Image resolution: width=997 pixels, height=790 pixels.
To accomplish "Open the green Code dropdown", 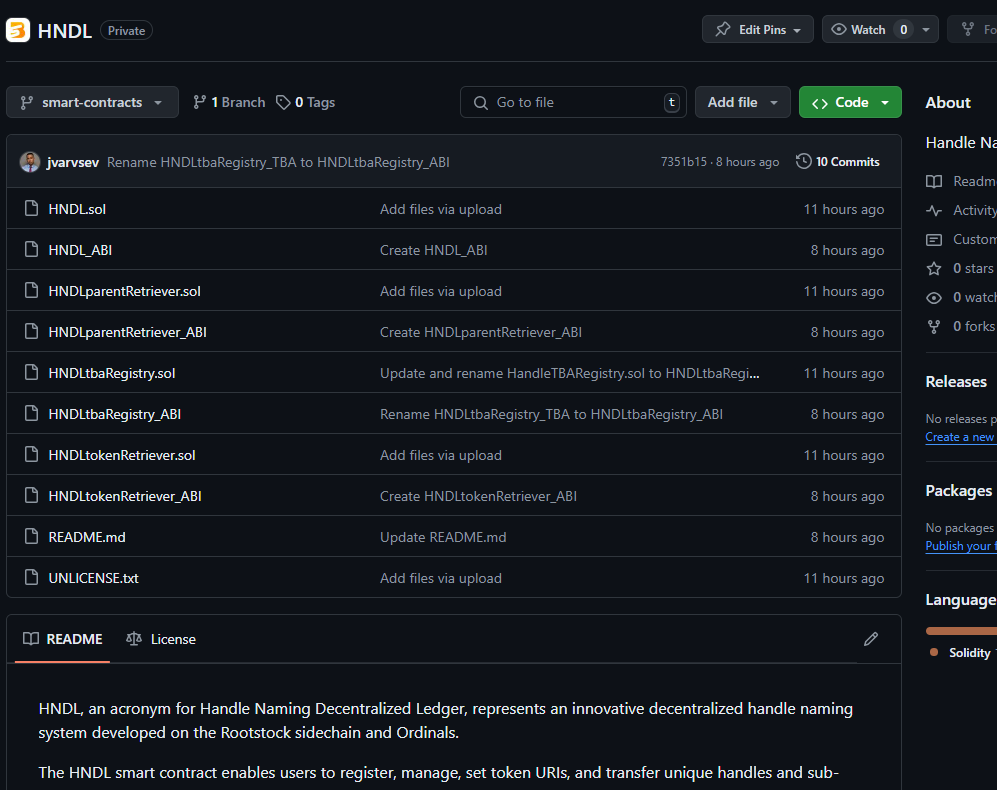I will click(850, 102).
